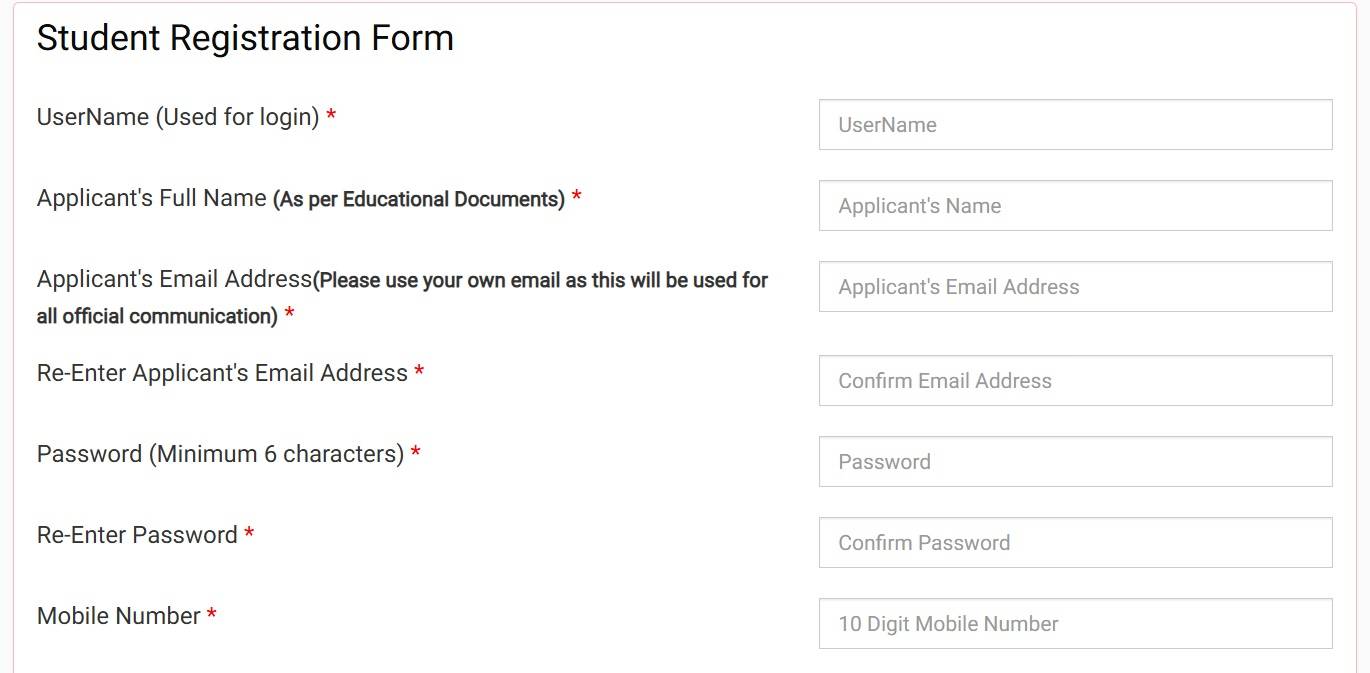Select the Applicant's Email Address field
Image resolution: width=1370 pixels, height=673 pixels.
1075,287
